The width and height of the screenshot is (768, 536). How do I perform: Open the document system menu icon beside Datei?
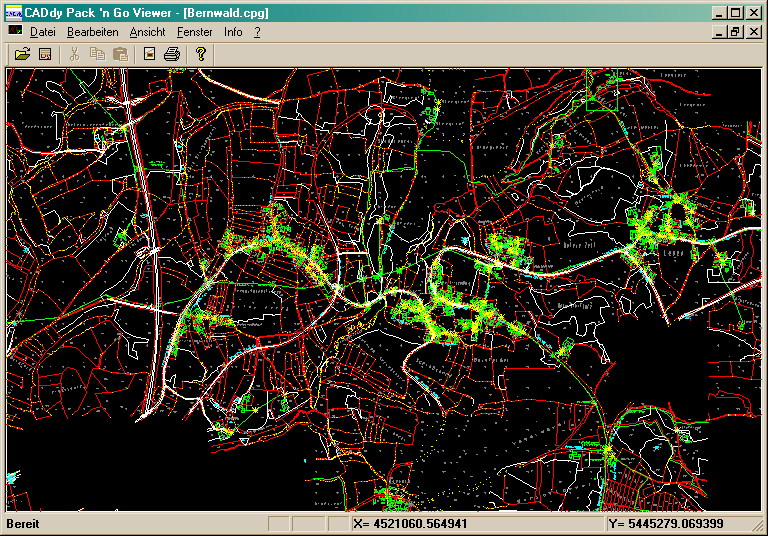(x=14, y=32)
